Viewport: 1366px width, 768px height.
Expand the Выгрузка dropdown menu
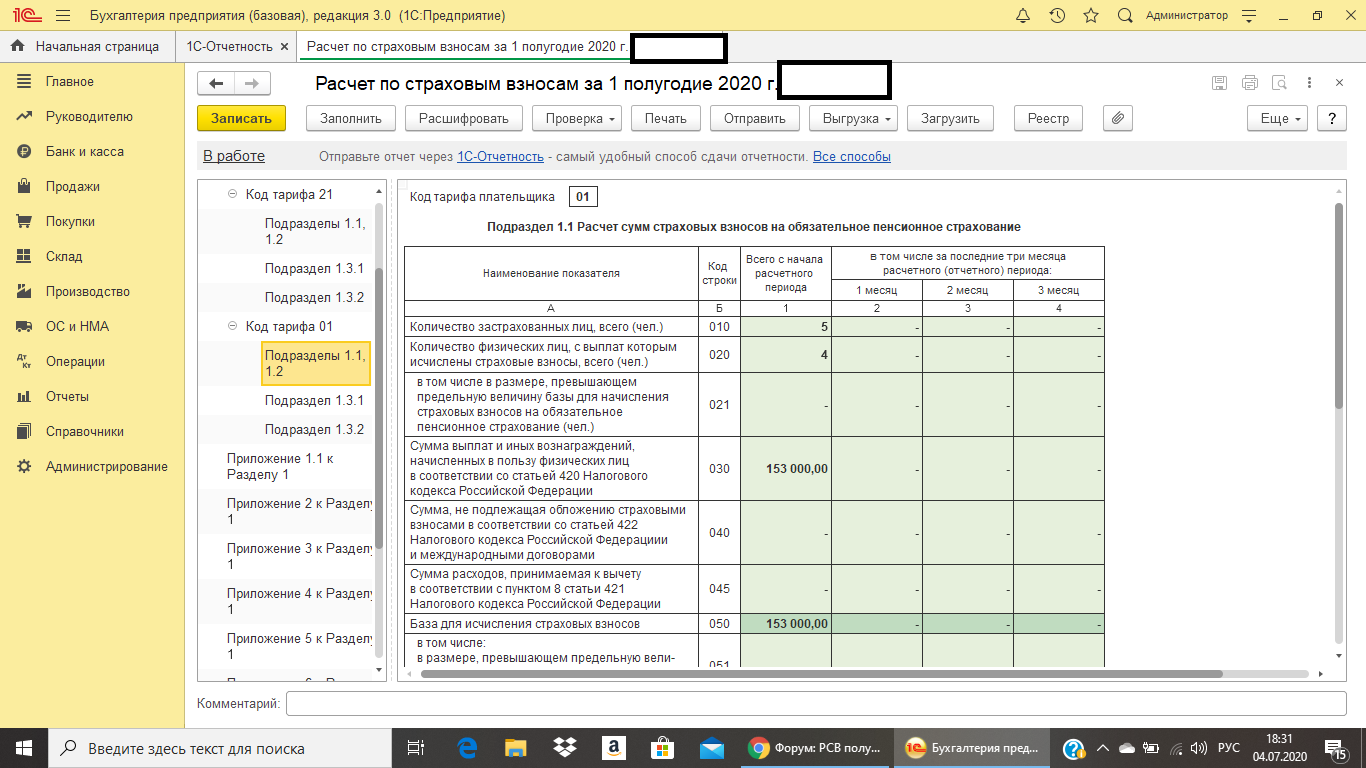point(852,118)
